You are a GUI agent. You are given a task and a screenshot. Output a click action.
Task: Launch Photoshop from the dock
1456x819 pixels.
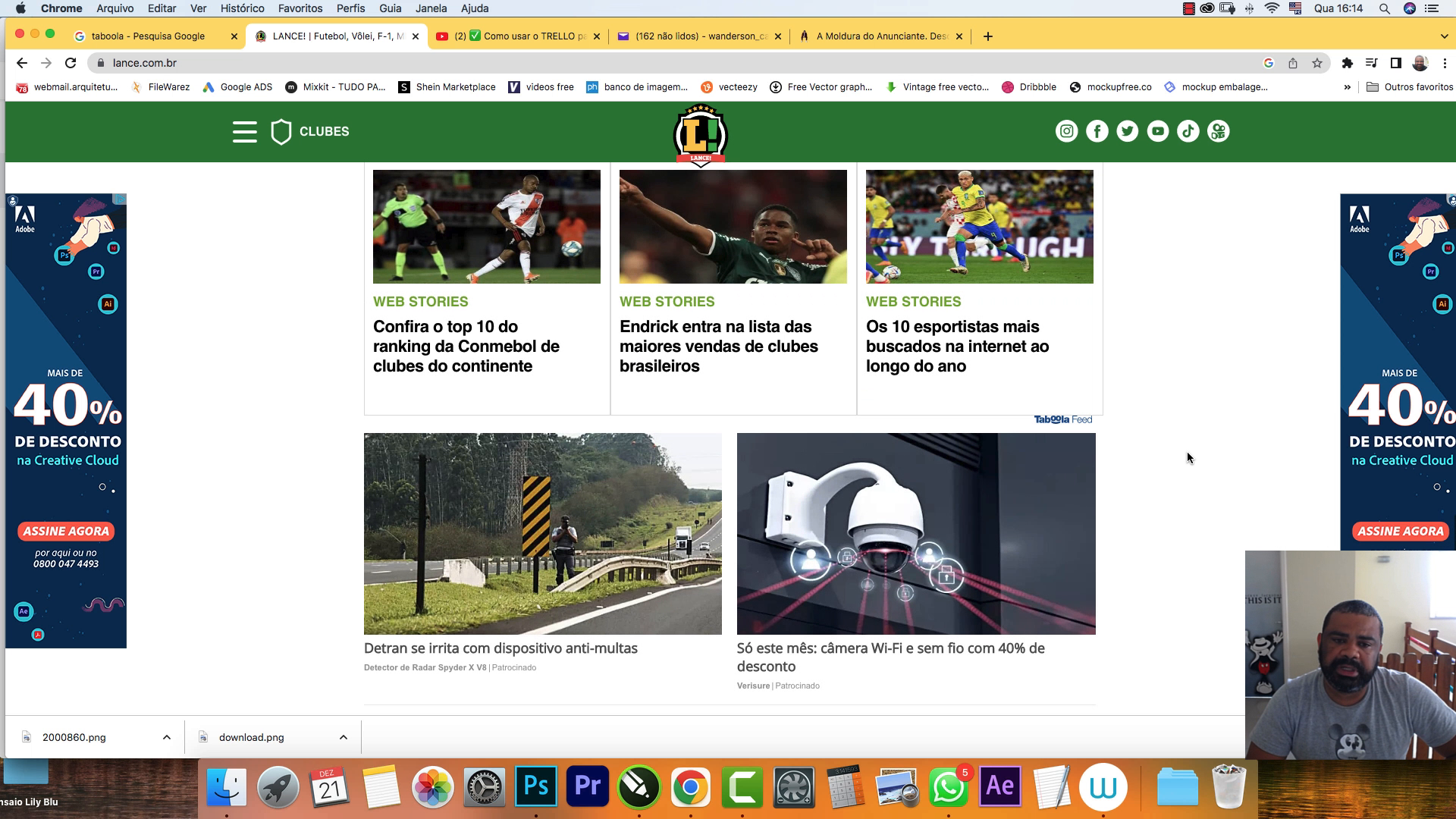(x=537, y=787)
